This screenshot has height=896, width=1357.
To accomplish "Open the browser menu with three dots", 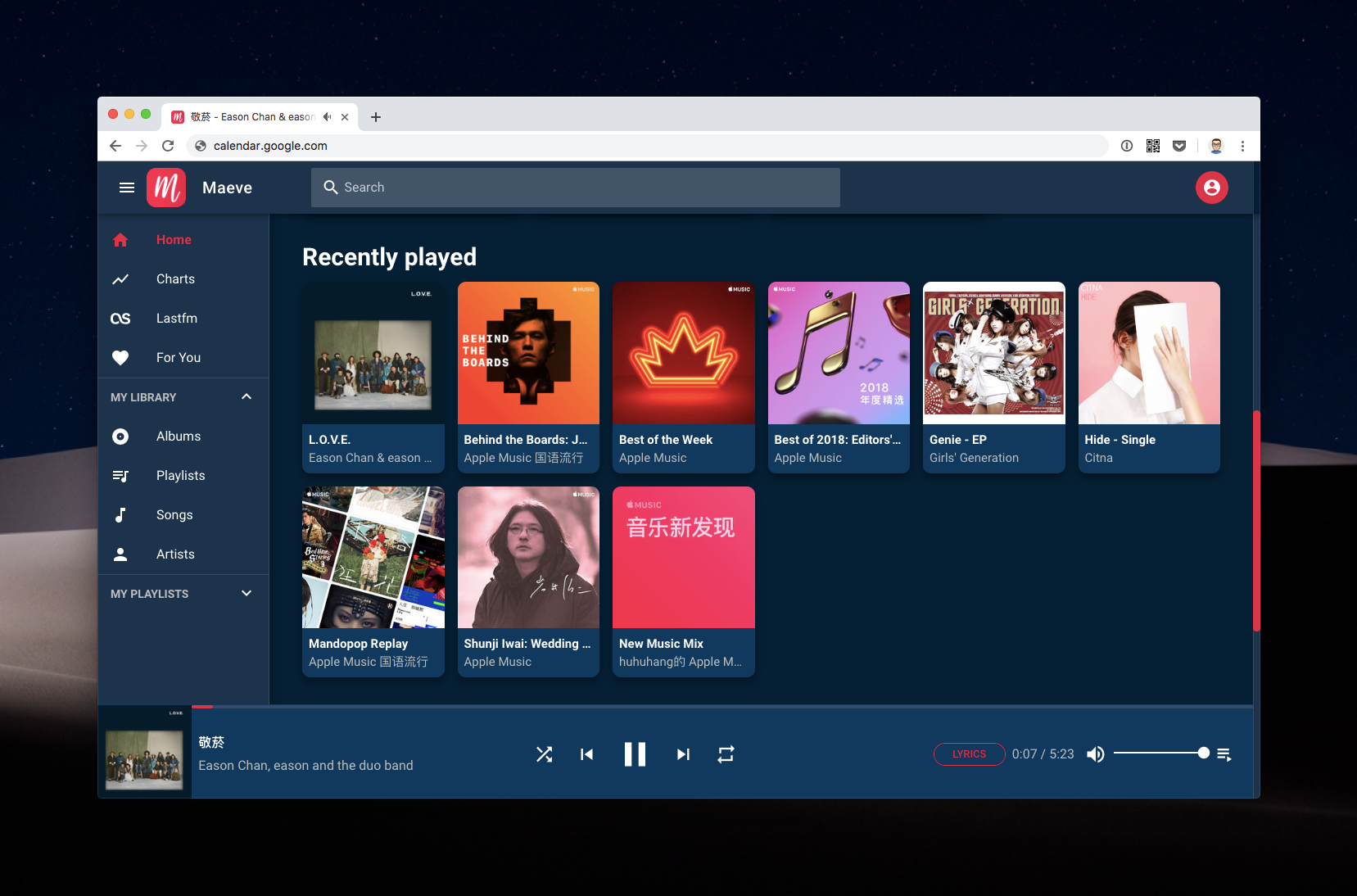I will [x=1243, y=146].
